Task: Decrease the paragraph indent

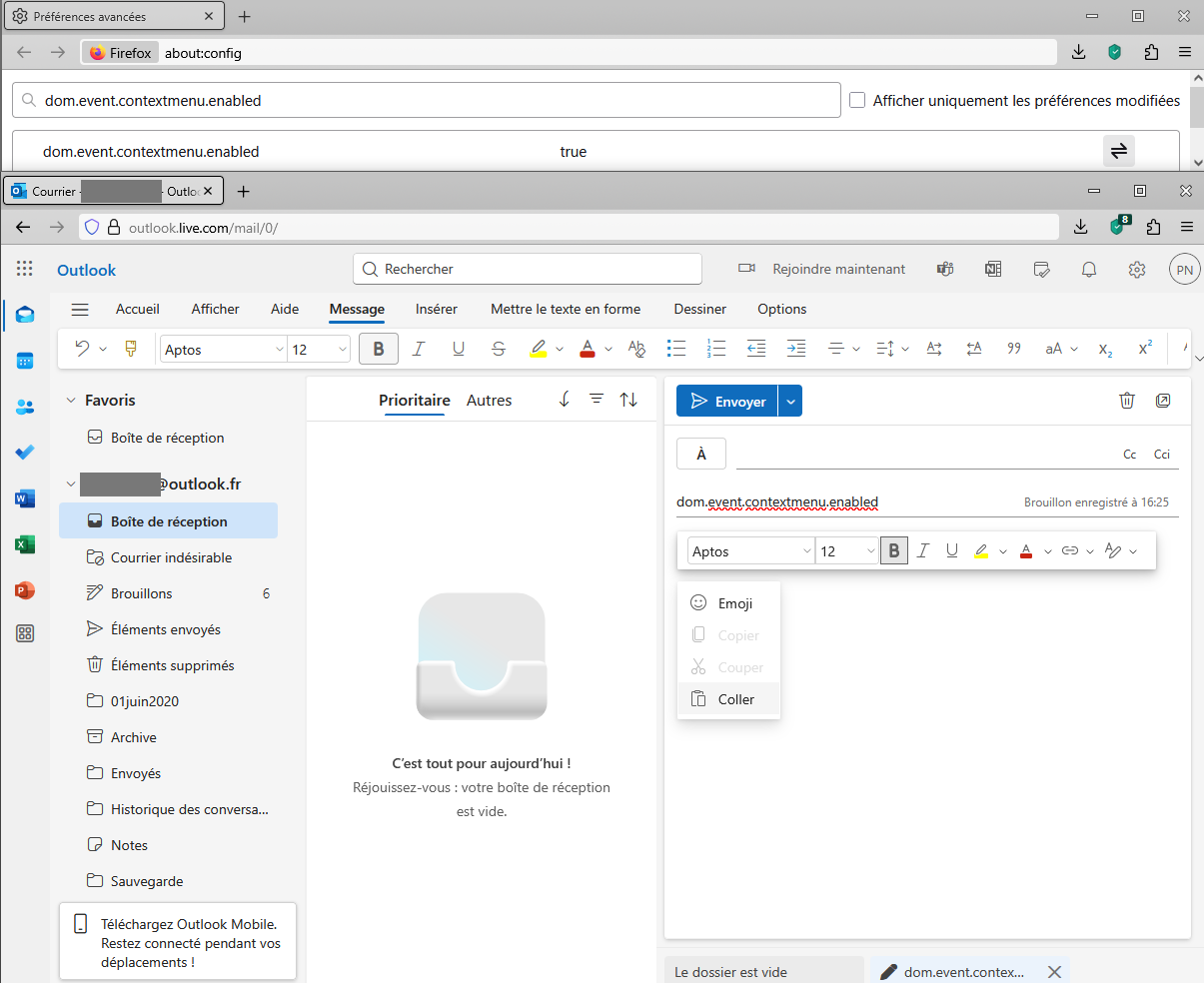Action: (756, 349)
